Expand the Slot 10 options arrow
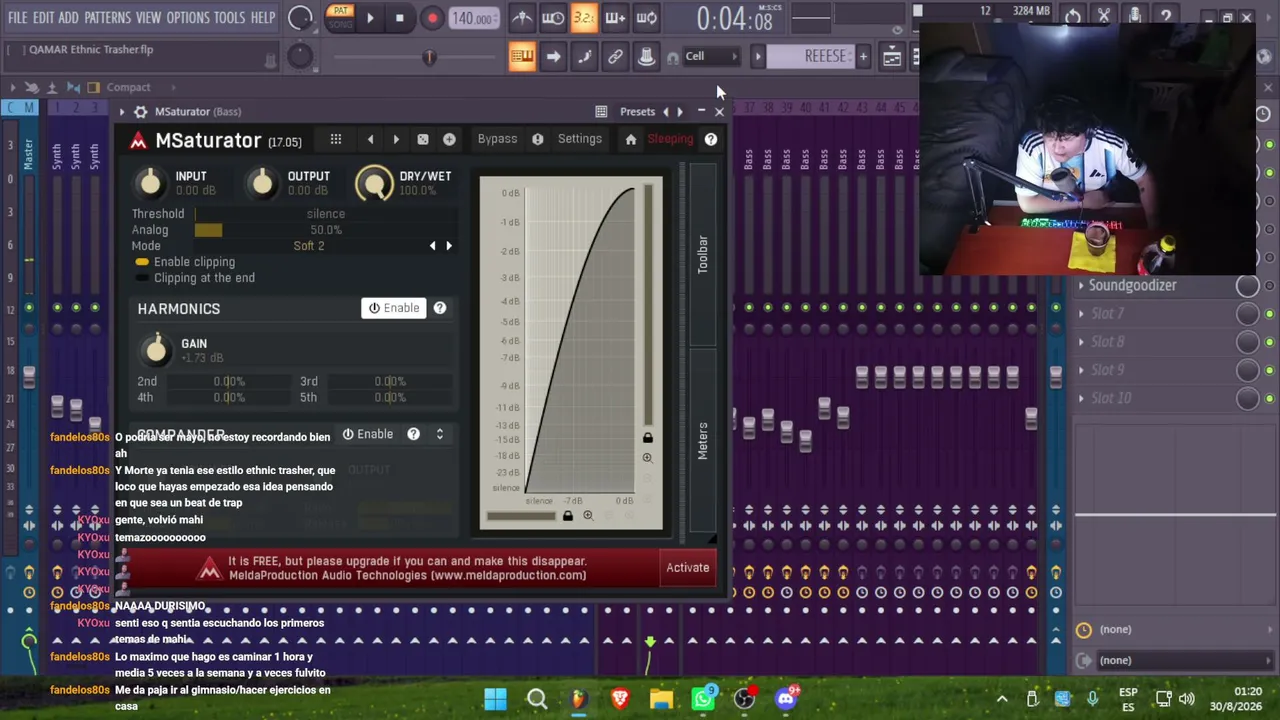Image resolution: width=1280 pixels, height=720 pixels. [1081, 397]
